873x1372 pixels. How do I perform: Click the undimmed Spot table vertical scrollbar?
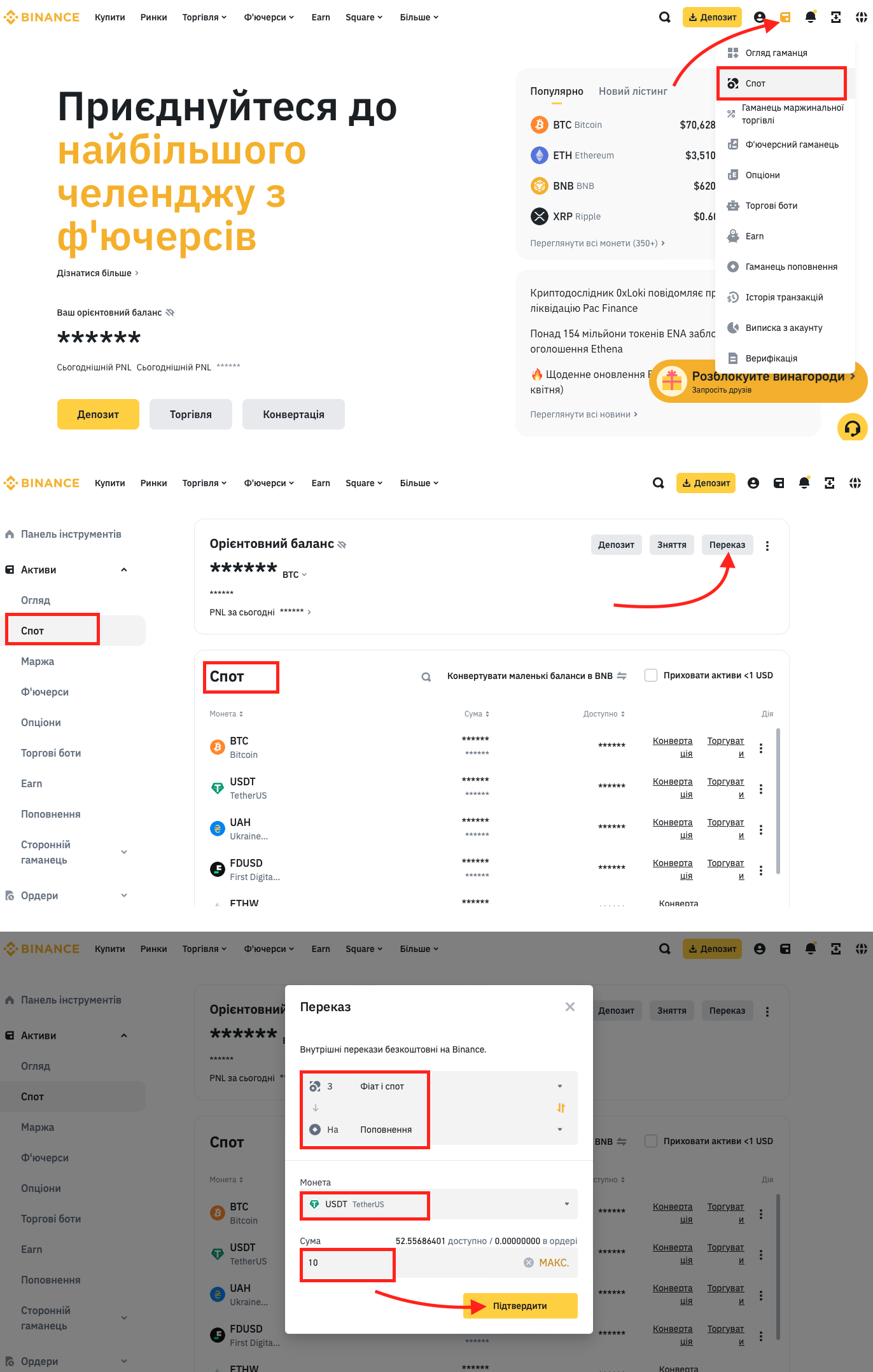(x=778, y=802)
